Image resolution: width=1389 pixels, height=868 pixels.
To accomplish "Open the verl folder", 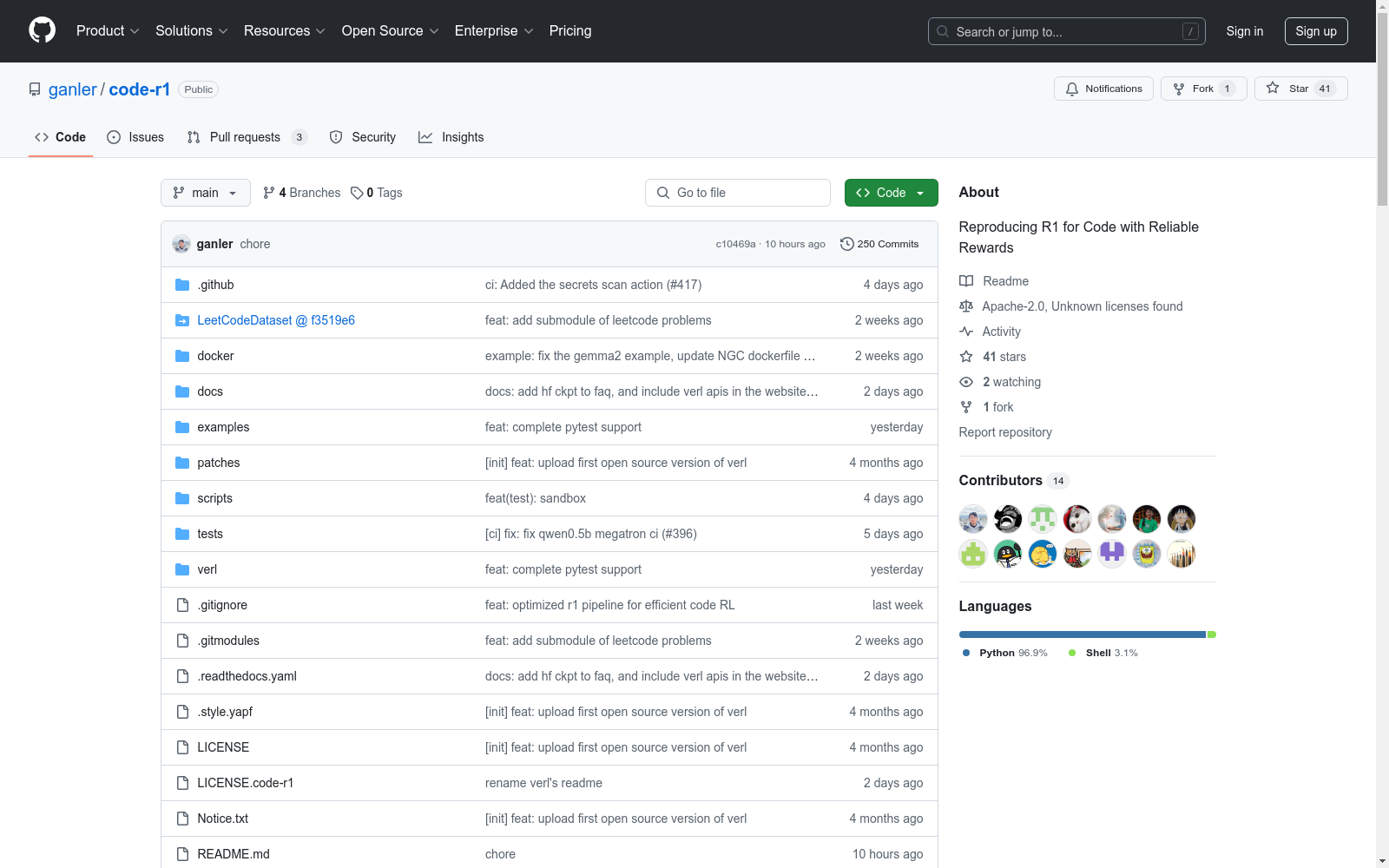I will (207, 569).
